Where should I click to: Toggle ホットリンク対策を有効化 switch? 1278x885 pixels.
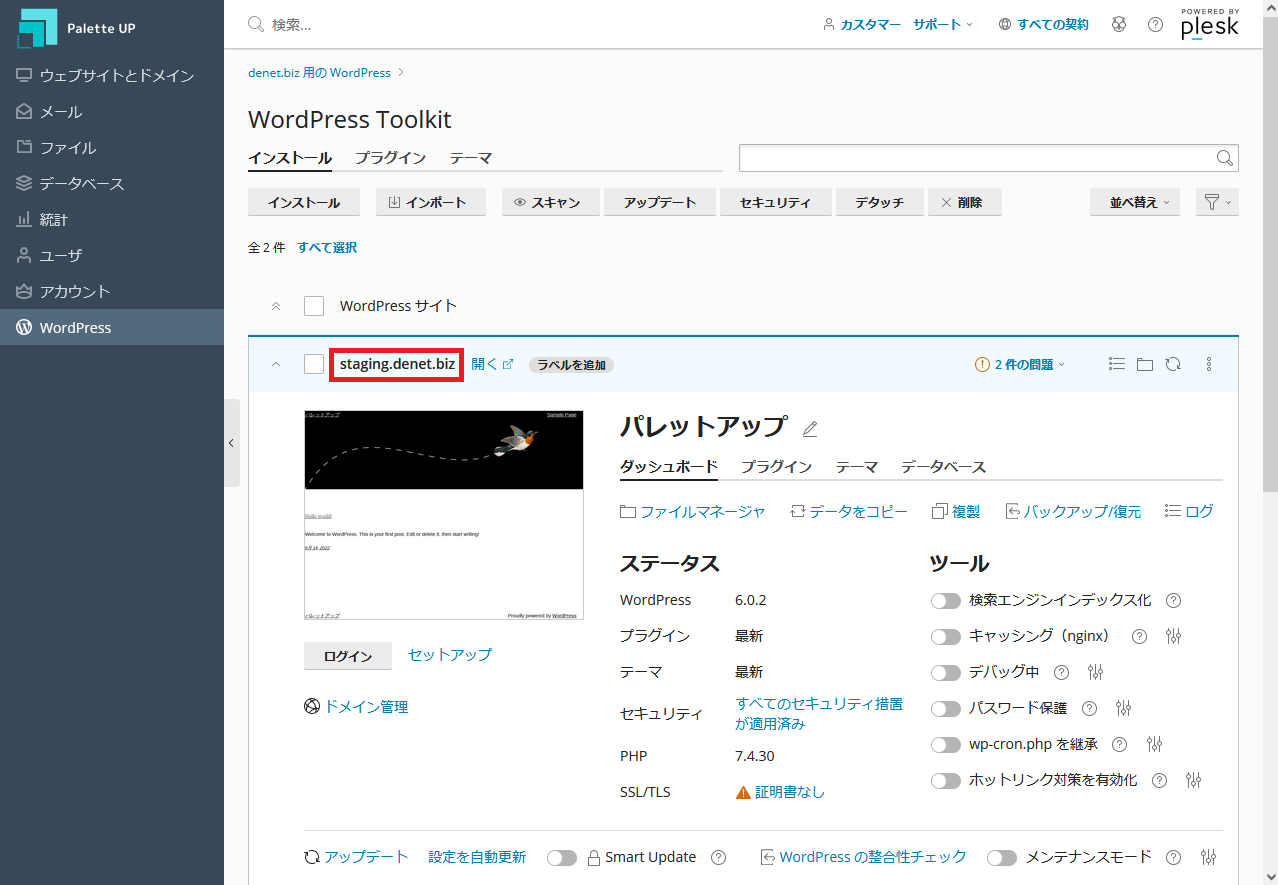tap(945, 781)
